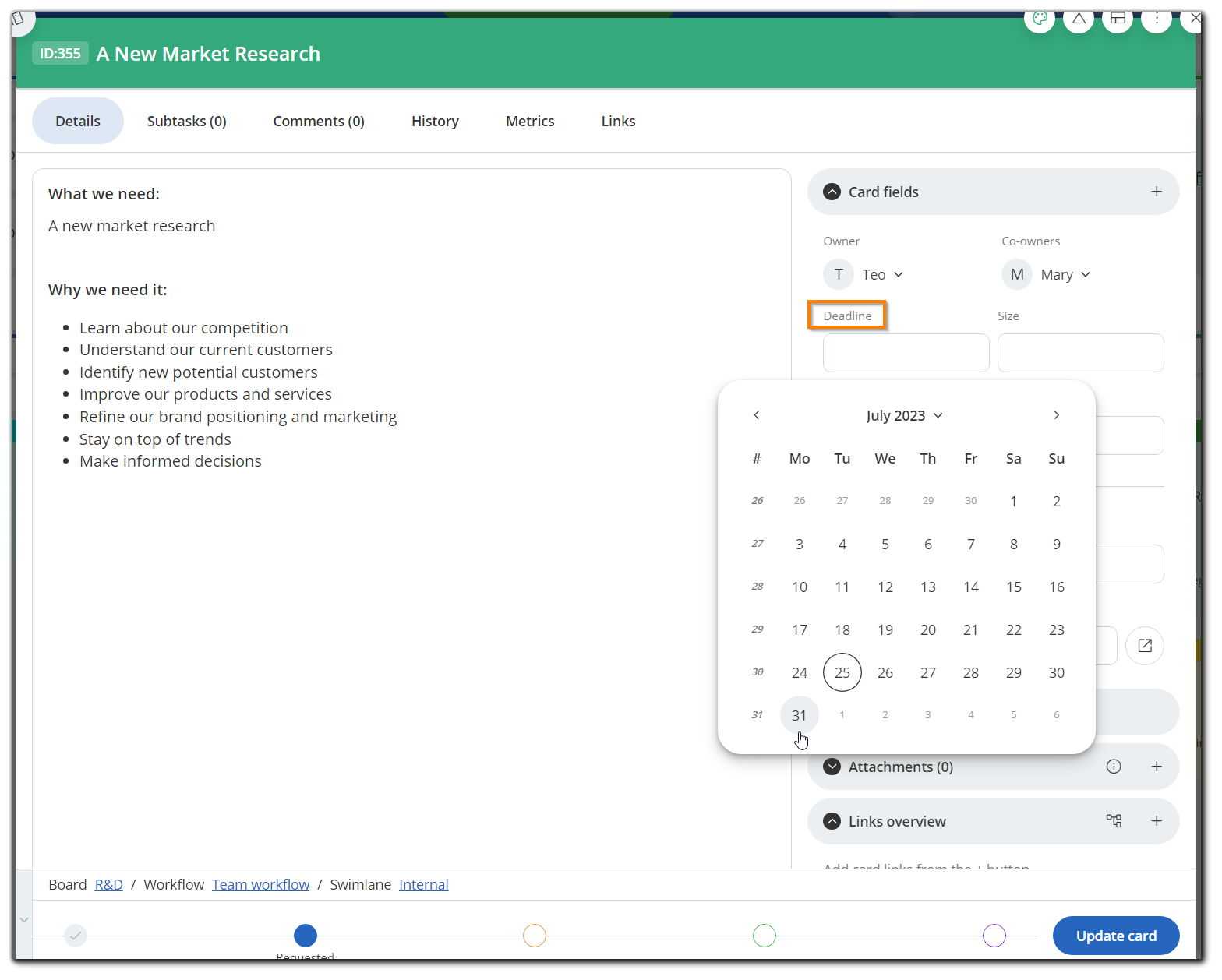Open the Comments (0) tab

(x=319, y=121)
